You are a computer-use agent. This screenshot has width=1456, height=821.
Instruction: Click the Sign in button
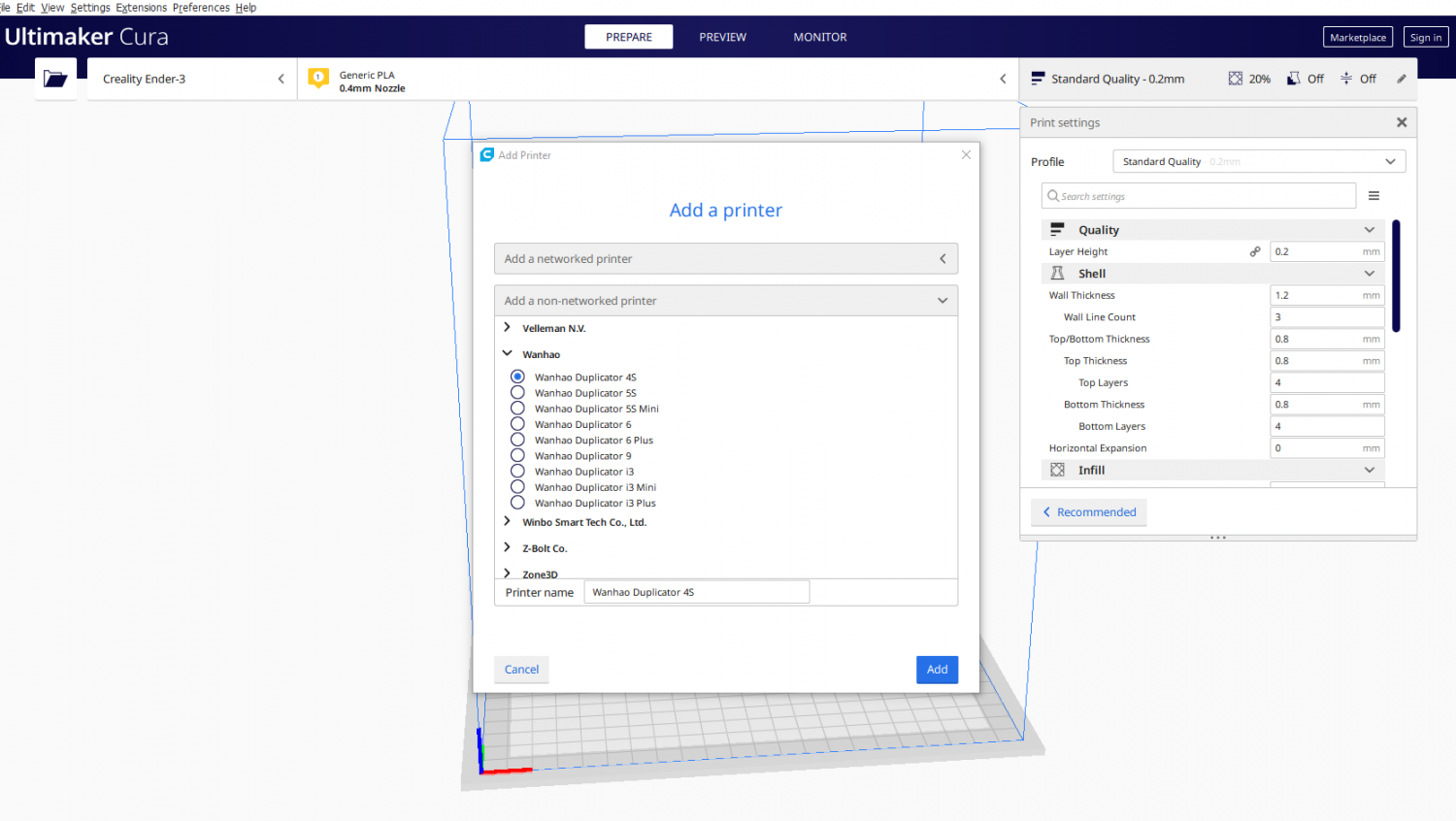[1426, 37]
